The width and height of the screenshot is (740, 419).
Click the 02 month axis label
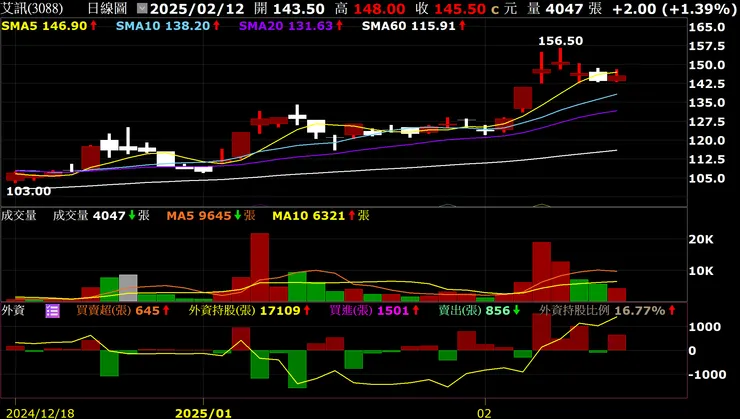click(x=484, y=413)
